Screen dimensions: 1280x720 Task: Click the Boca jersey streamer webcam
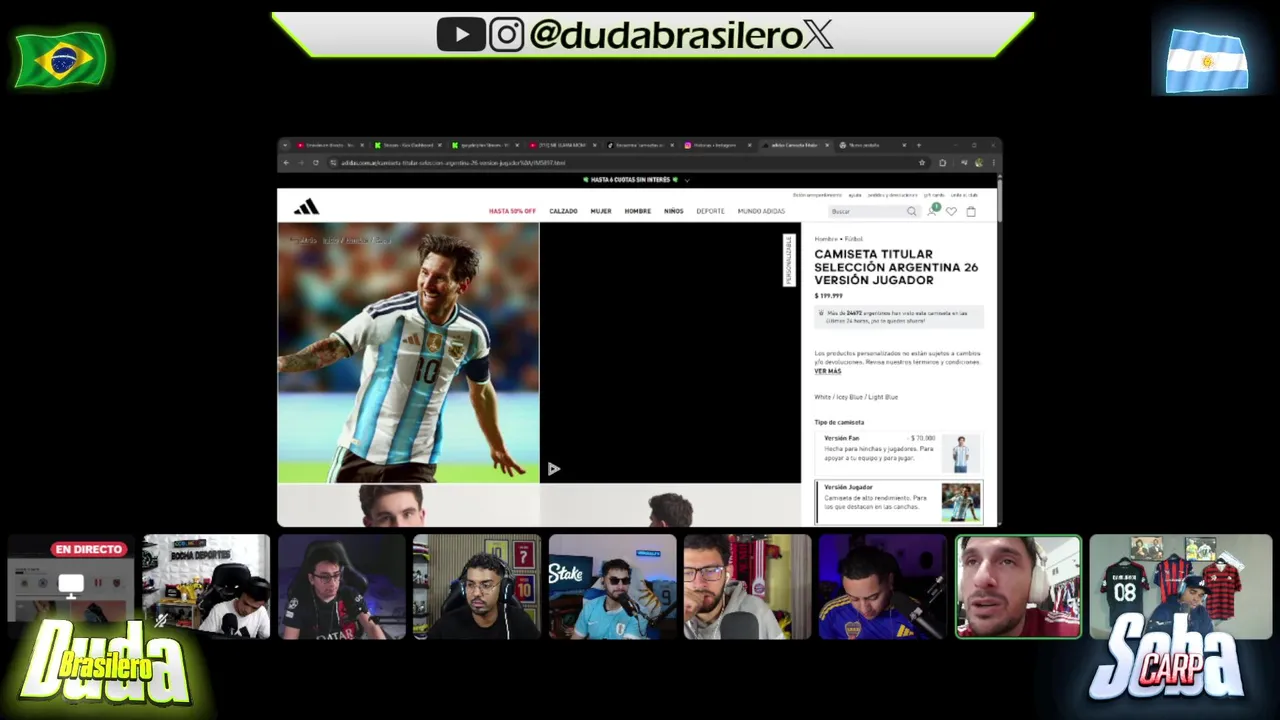click(882, 586)
